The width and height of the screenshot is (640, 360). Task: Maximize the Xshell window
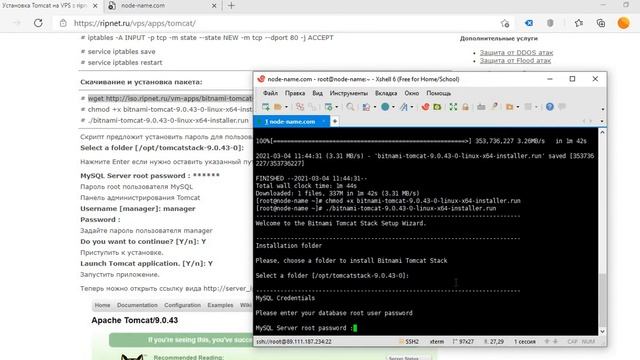pos(572,79)
